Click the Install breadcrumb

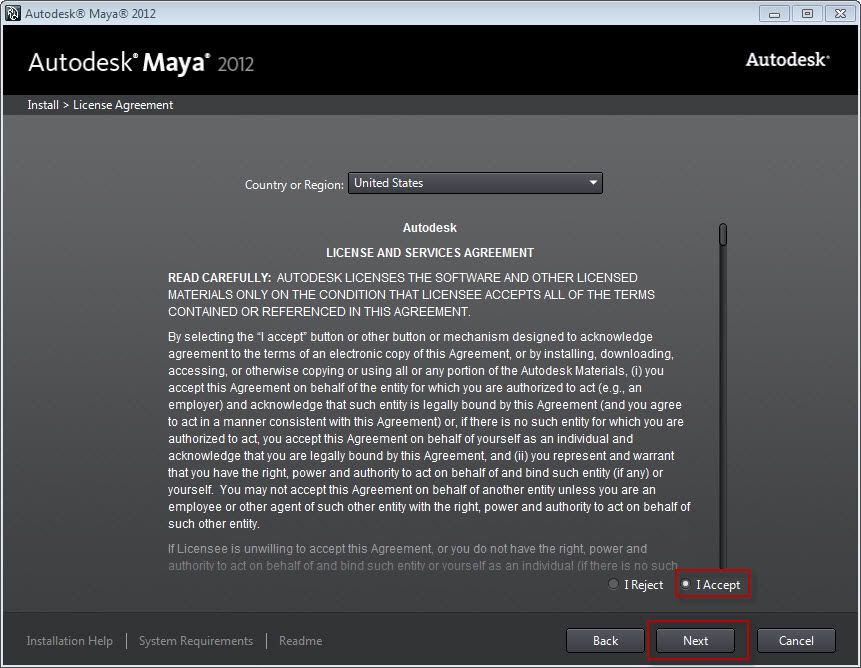[x=43, y=105]
